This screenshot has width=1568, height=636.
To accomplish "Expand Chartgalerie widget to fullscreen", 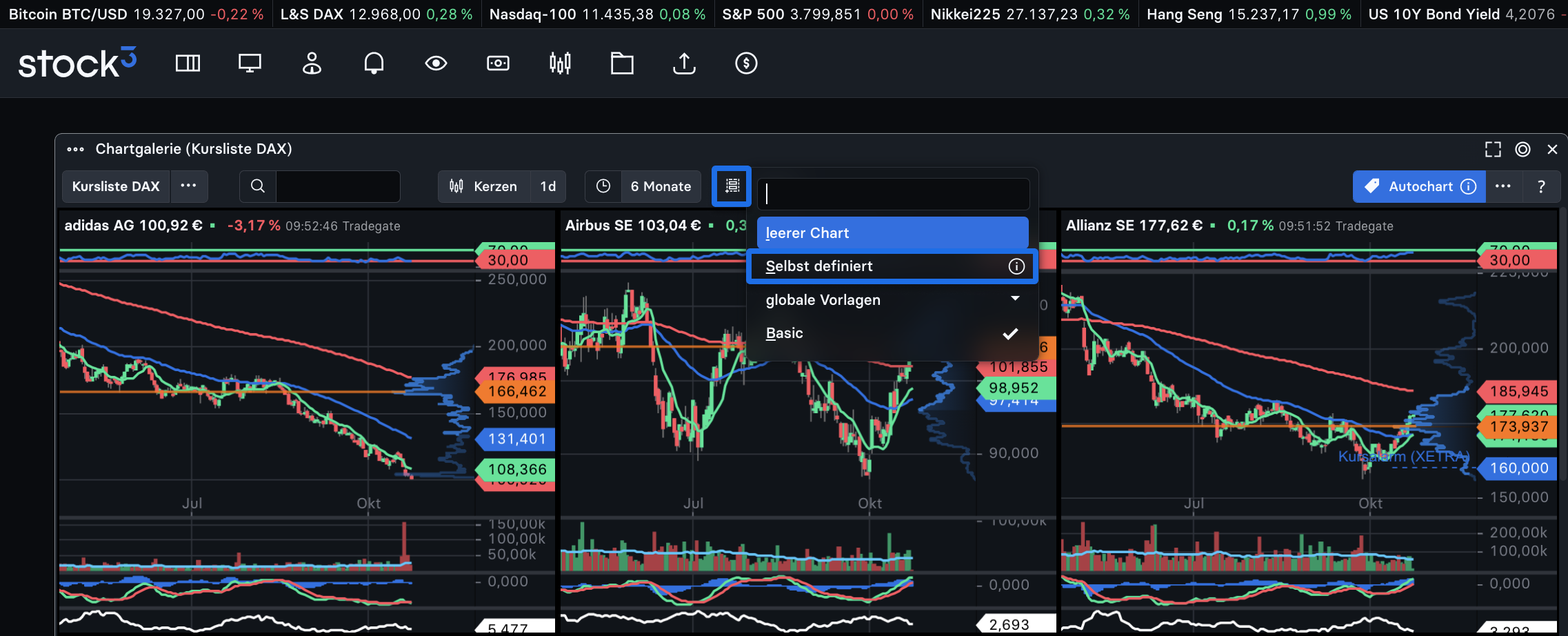I will [x=1493, y=149].
